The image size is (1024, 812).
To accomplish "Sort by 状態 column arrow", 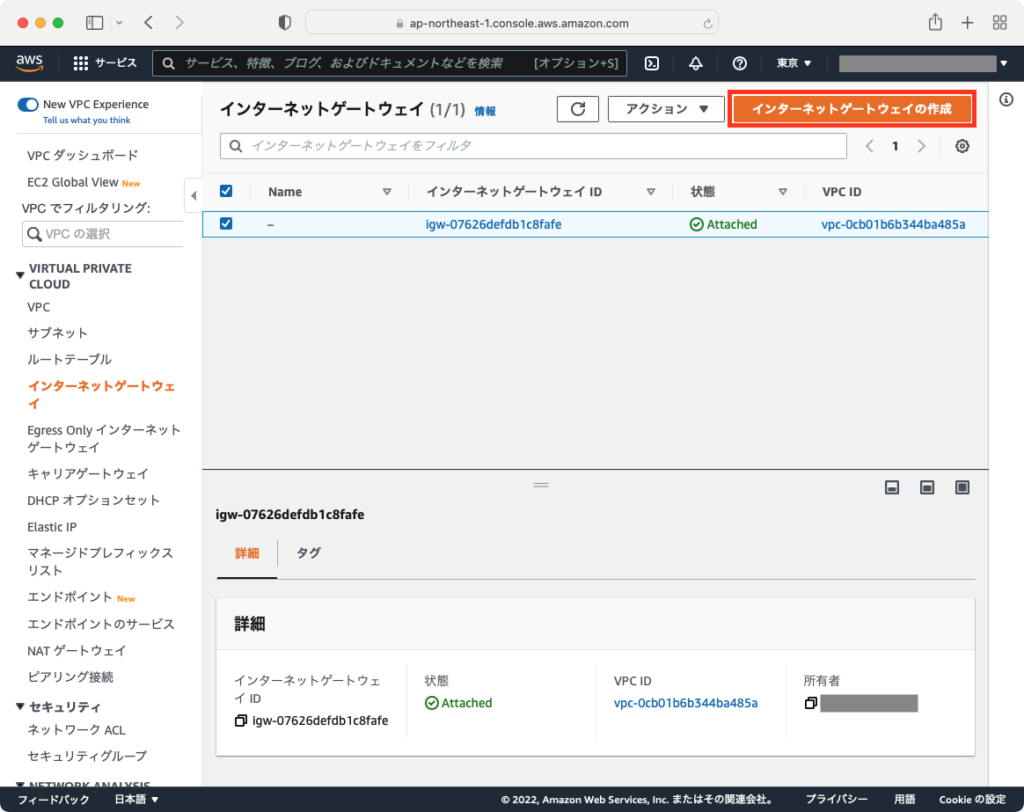I will 782,191.
